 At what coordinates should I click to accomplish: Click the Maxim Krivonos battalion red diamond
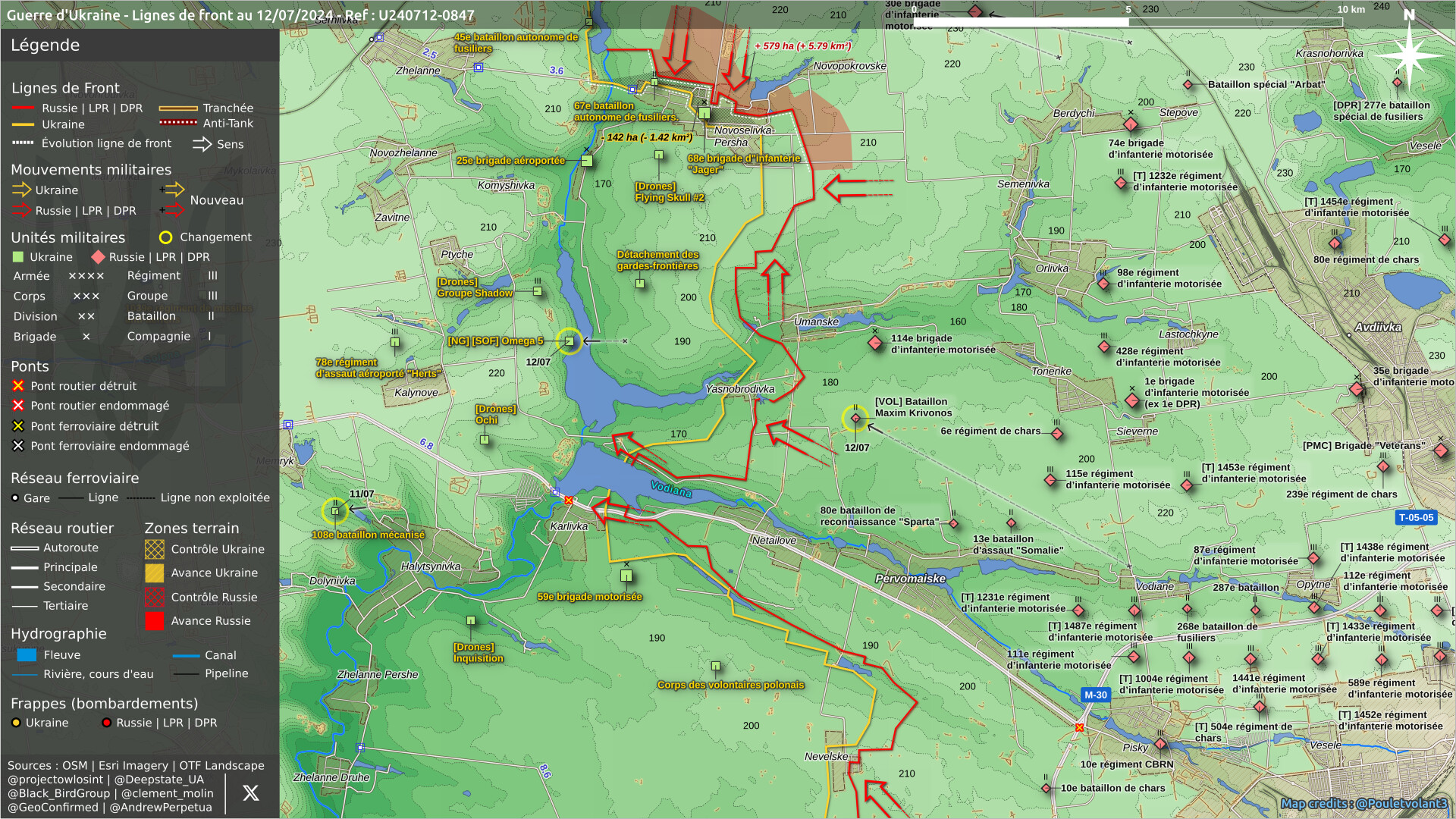click(855, 418)
